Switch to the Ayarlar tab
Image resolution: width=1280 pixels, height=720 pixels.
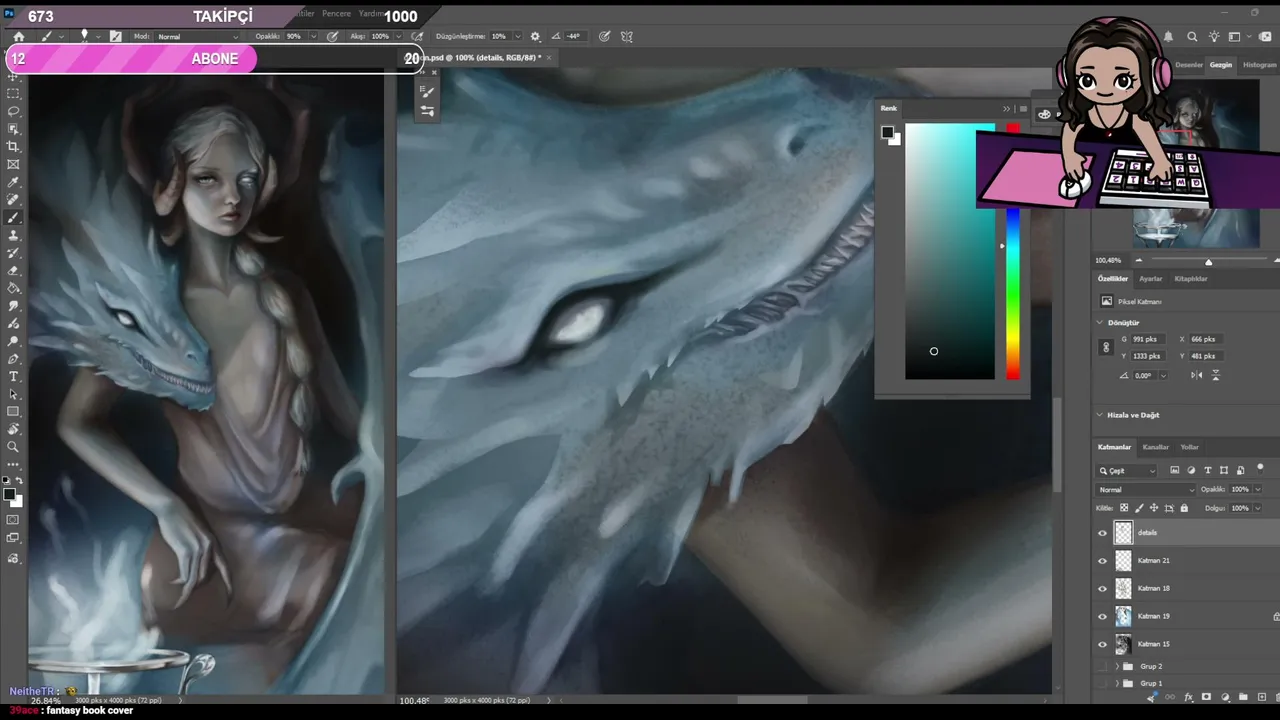[1151, 279]
